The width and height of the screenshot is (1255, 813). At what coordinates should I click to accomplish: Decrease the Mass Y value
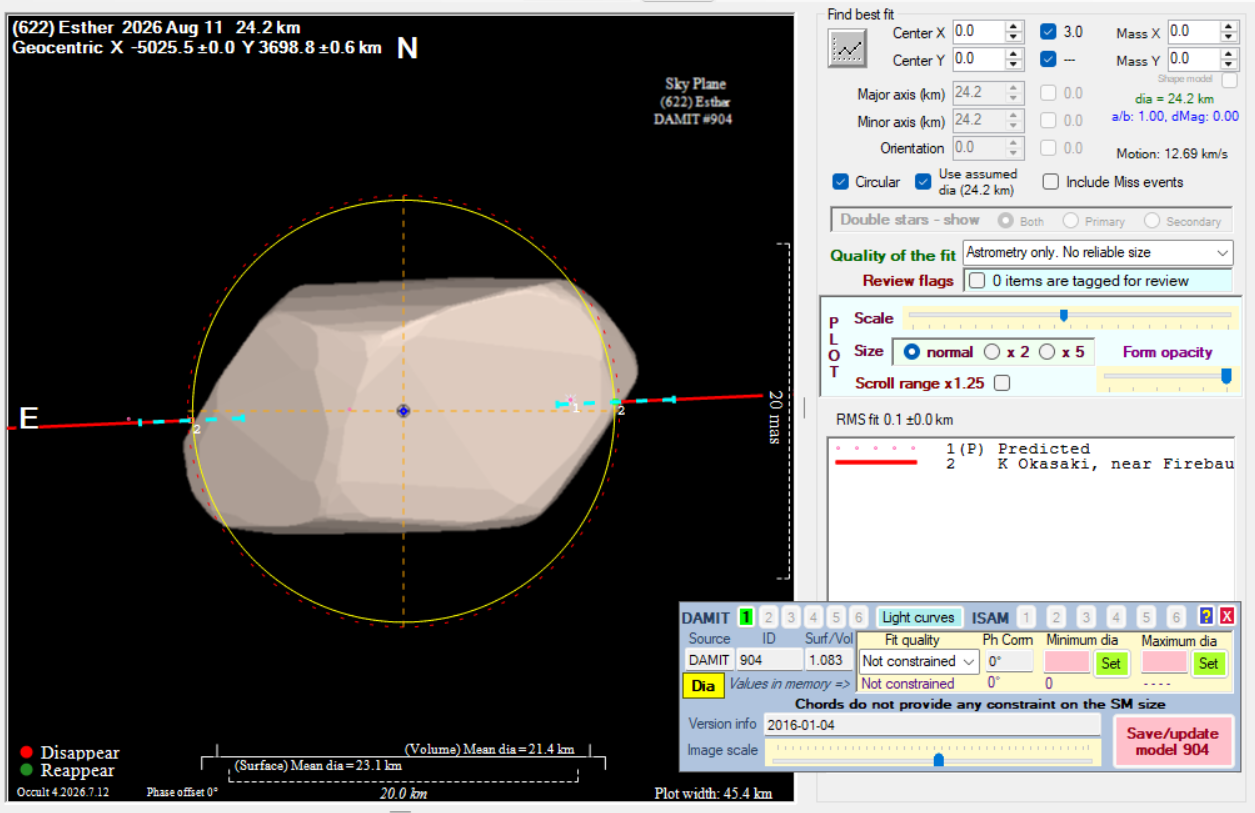coord(1230,65)
